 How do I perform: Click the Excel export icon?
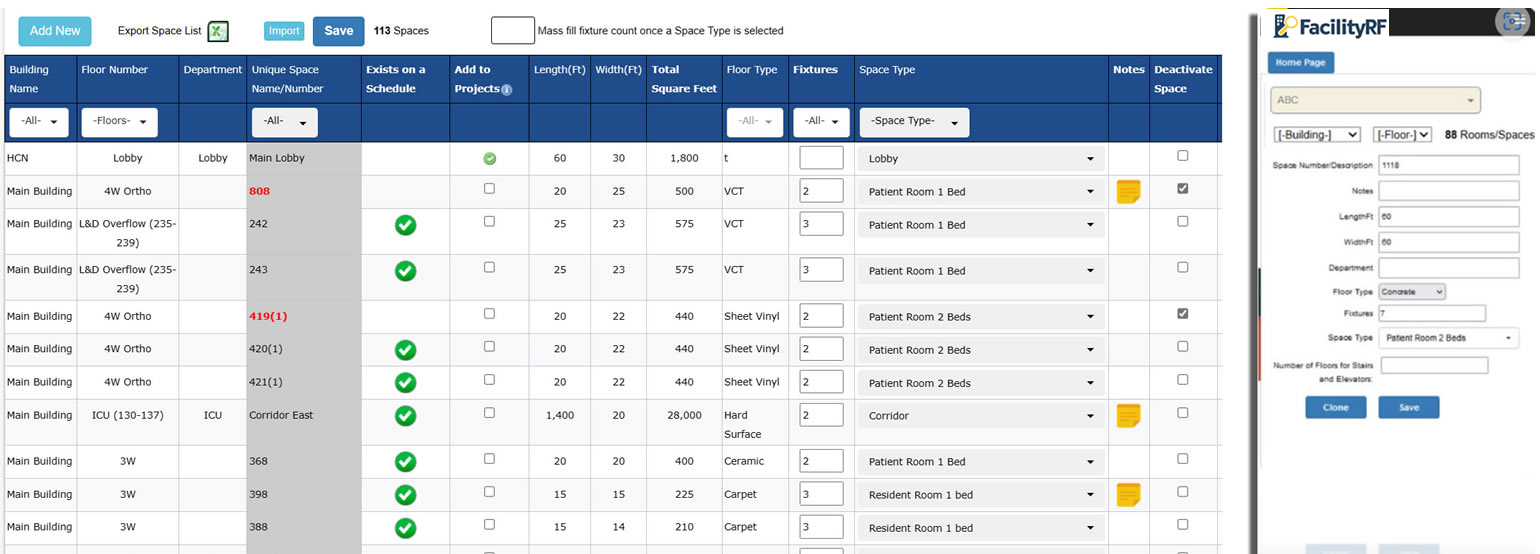click(x=218, y=32)
